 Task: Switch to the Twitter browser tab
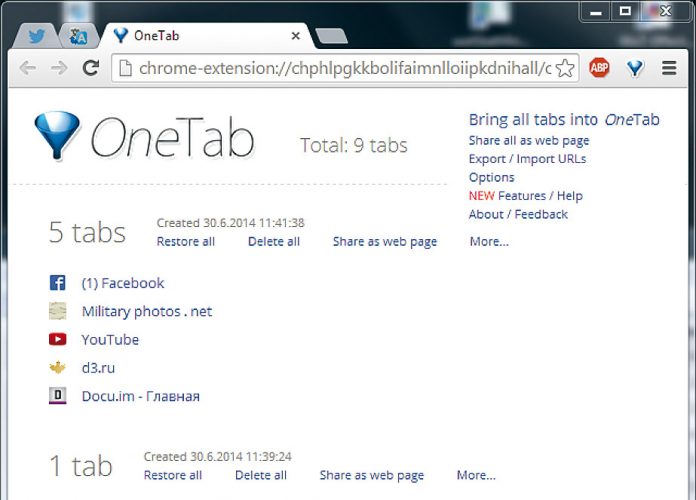click(x=37, y=36)
